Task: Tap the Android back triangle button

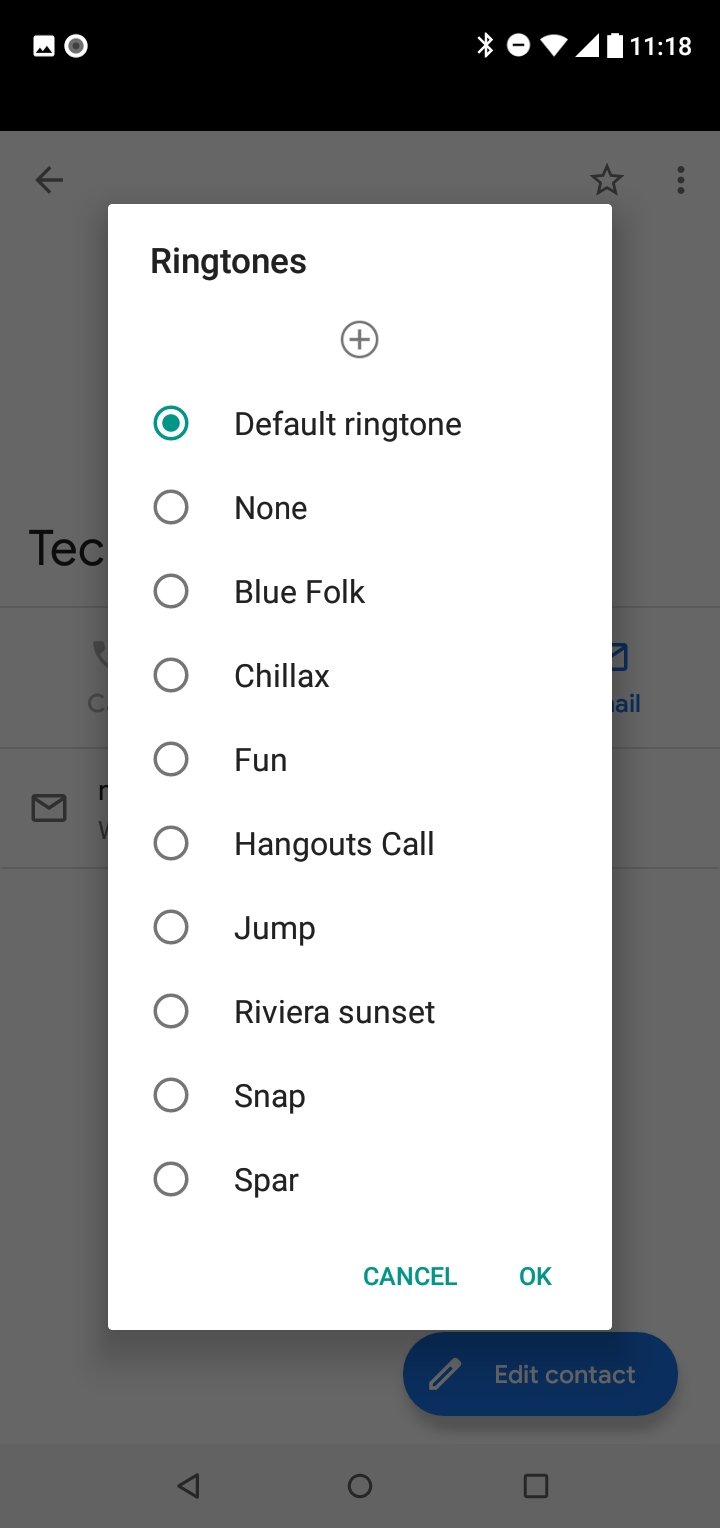Action: (188, 1486)
